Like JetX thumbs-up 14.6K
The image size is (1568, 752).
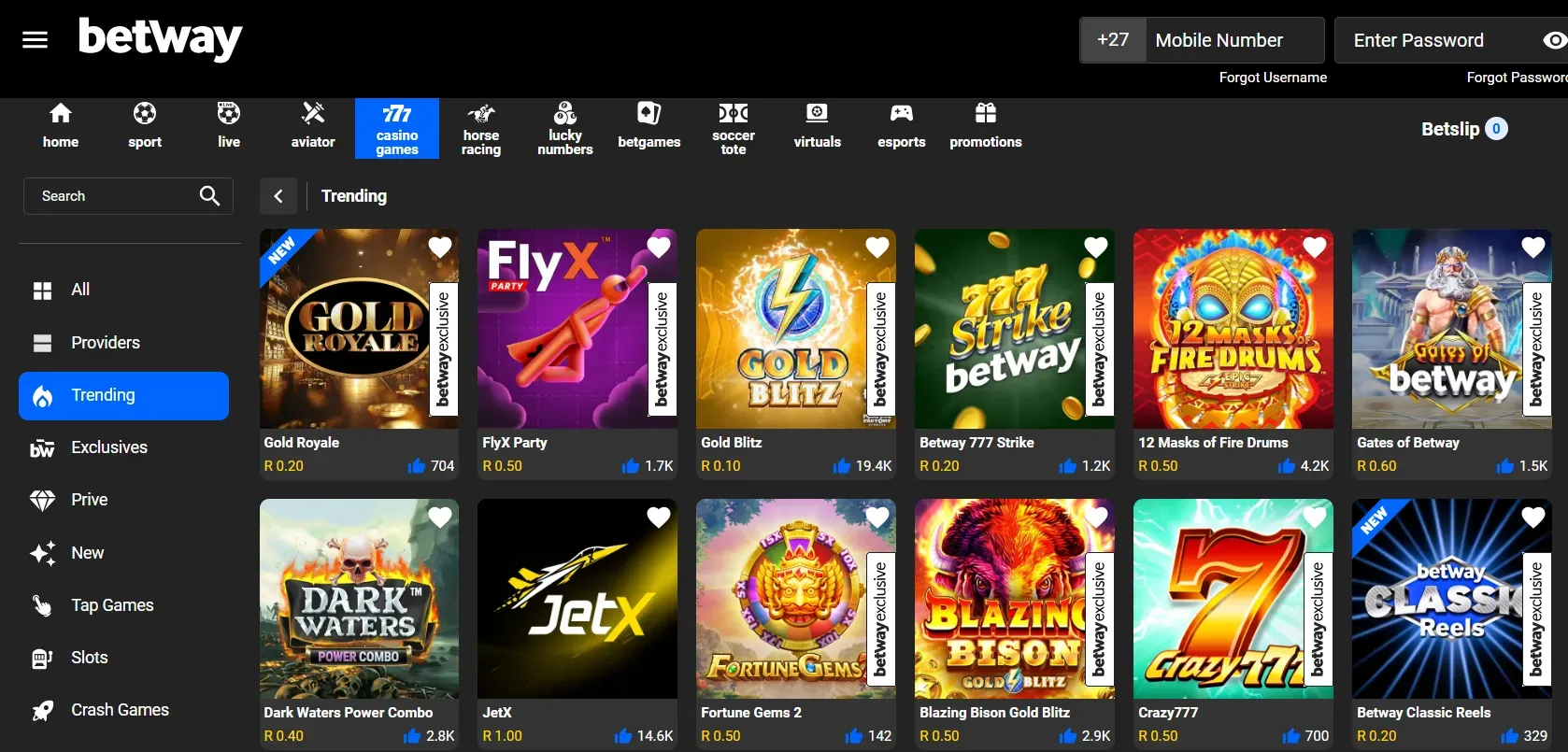[x=623, y=736]
